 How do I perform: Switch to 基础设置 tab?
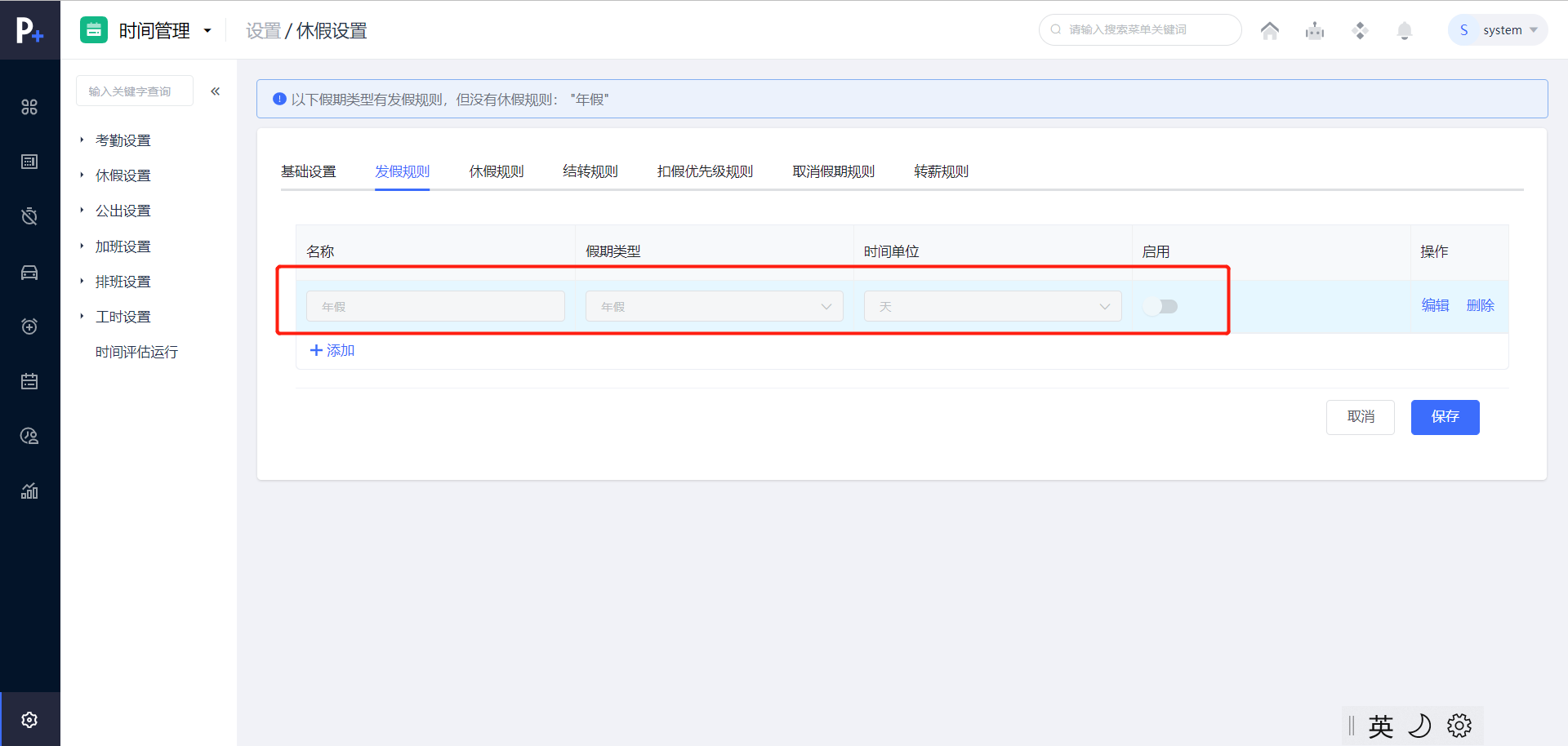coord(309,171)
